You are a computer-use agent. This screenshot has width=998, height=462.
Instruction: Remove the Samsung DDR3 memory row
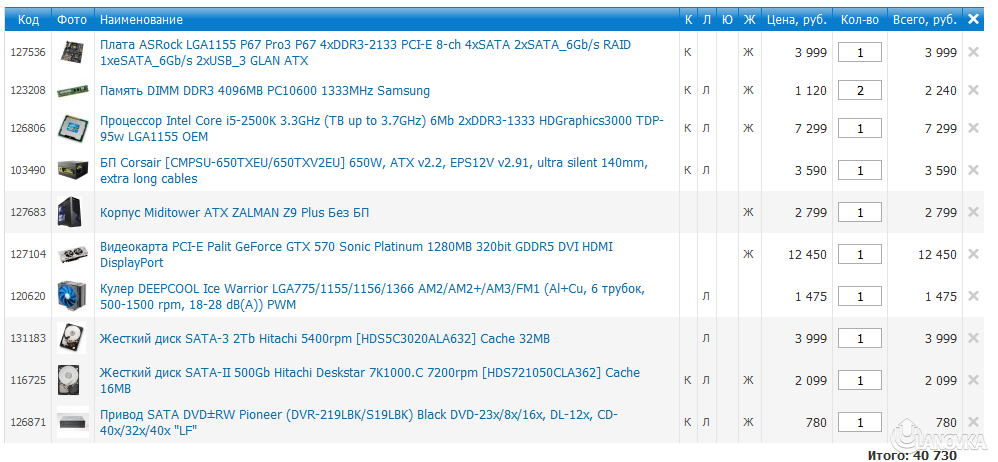(973, 90)
